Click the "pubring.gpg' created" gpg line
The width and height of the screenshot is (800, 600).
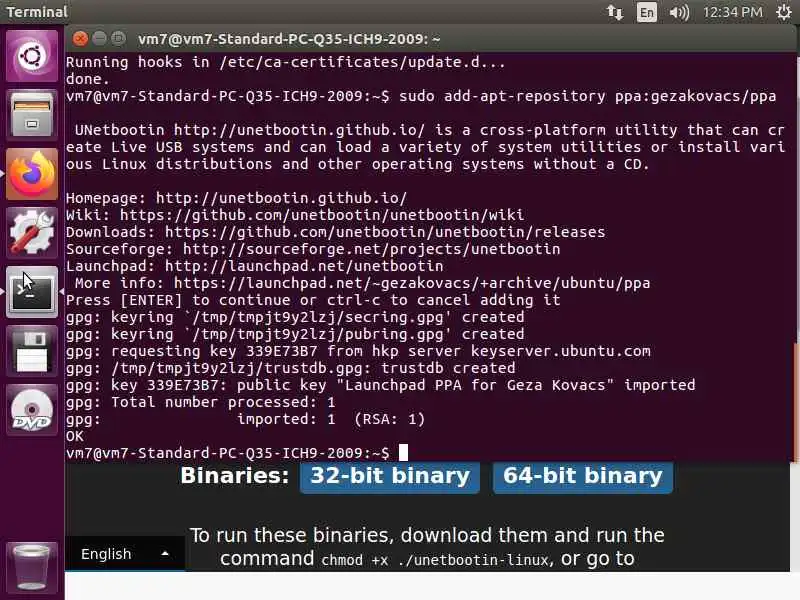coord(295,334)
